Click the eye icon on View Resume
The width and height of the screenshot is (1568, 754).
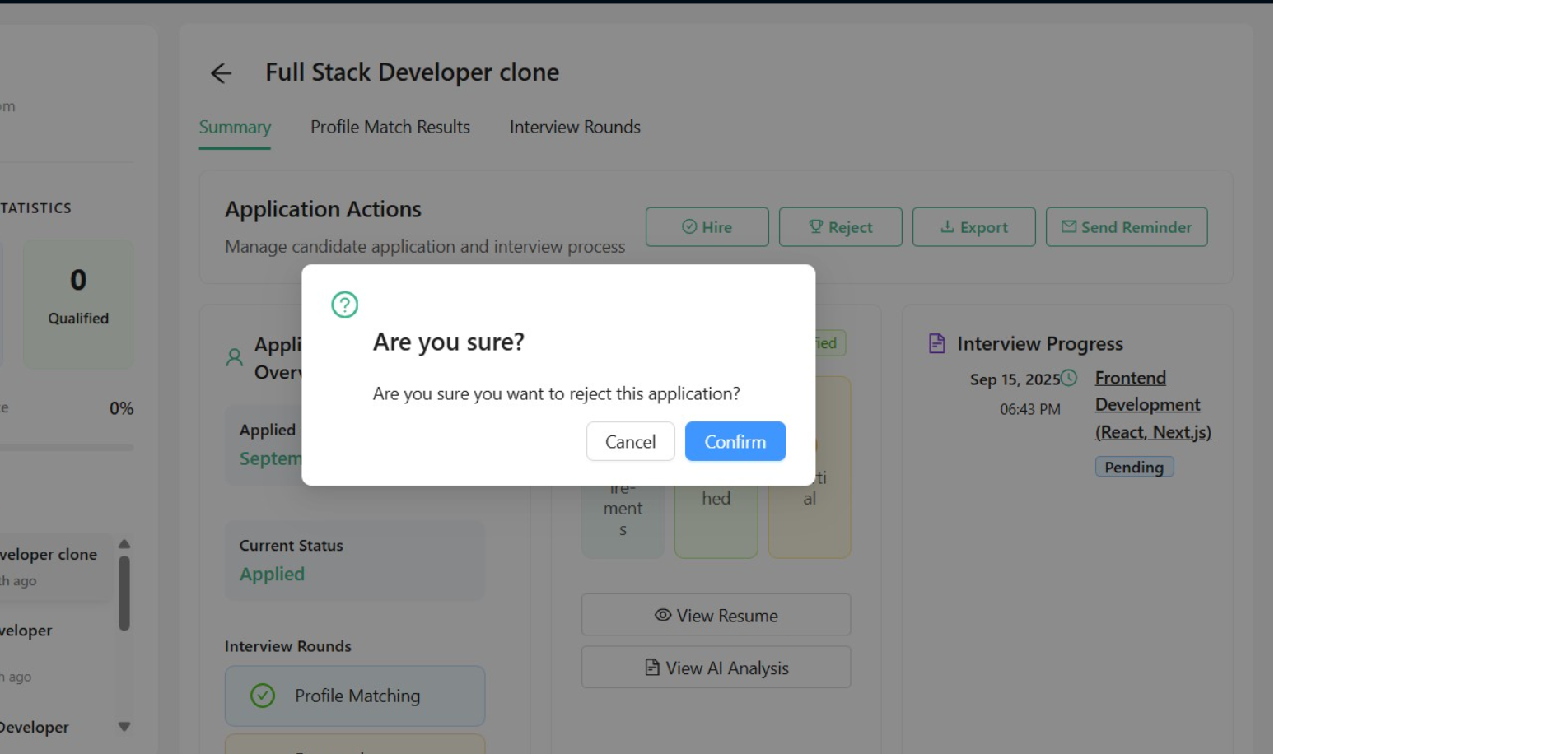pyautogui.click(x=662, y=615)
